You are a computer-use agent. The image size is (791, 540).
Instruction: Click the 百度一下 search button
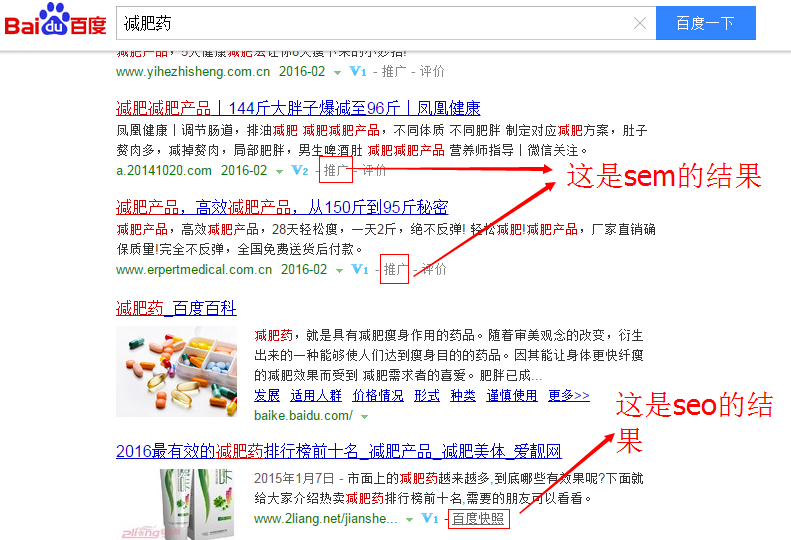[x=705, y=23]
